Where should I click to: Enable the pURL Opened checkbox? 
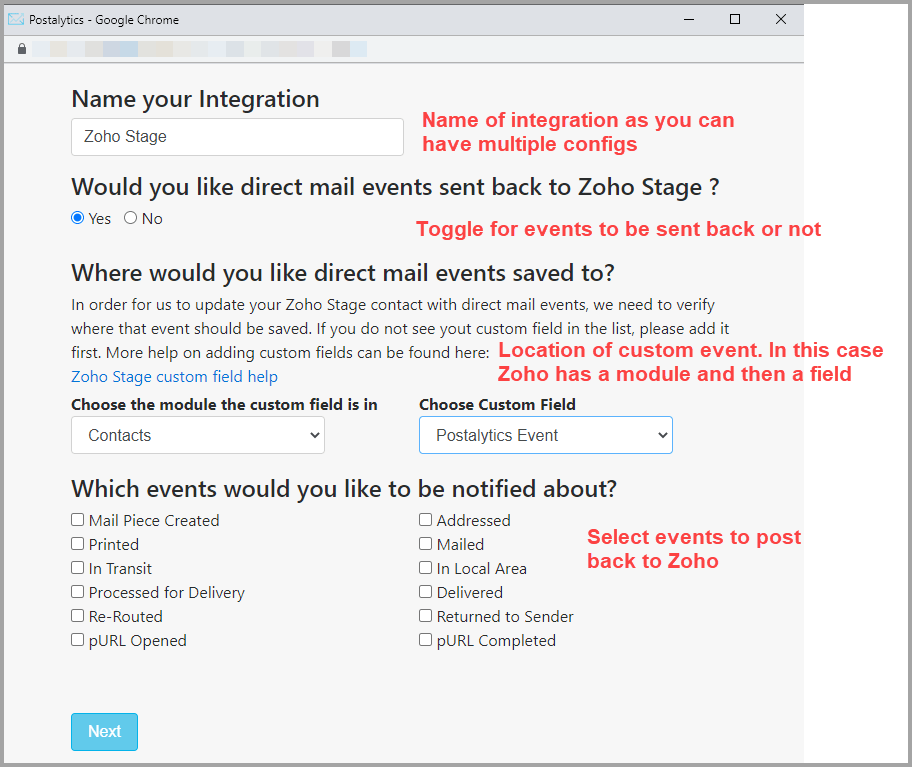(77, 640)
